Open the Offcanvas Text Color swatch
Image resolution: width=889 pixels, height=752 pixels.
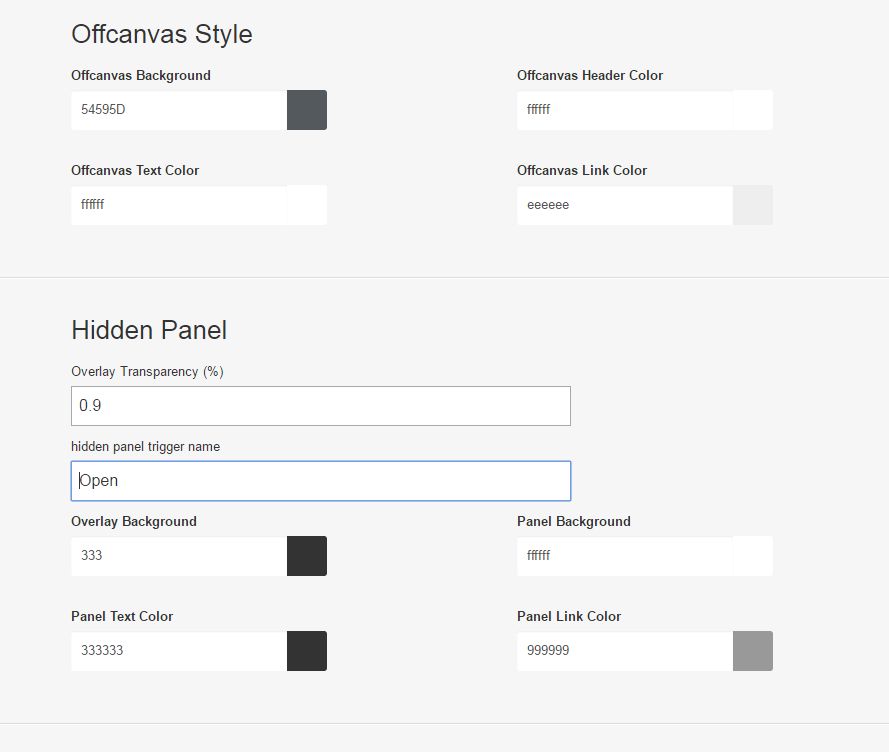(307, 205)
